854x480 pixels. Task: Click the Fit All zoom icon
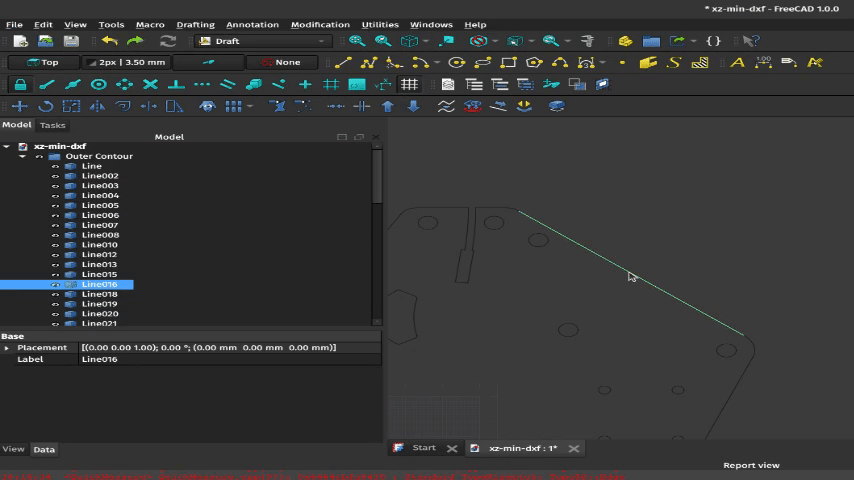pyautogui.click(x=357, y=41)
